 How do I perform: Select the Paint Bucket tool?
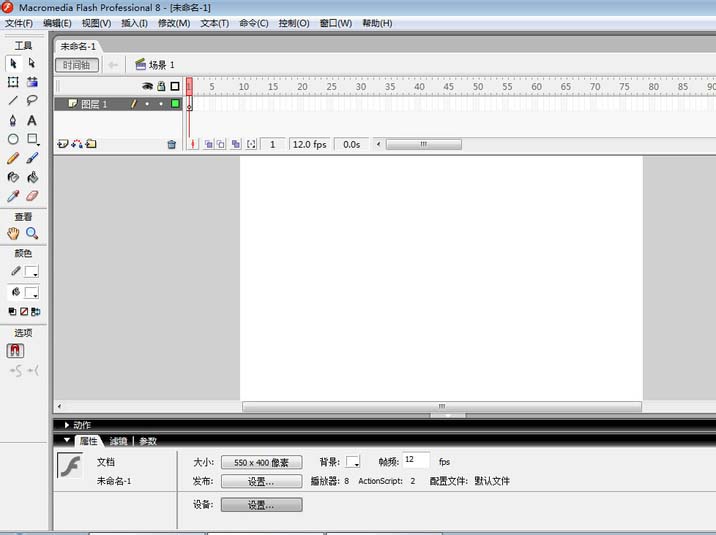(x=32, y=177)
